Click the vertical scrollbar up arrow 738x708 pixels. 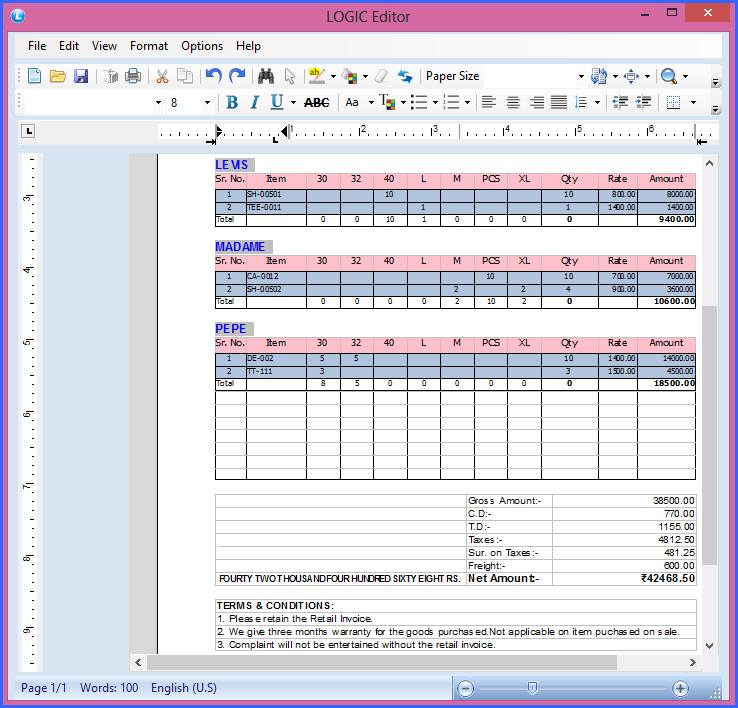pos(709,163)
